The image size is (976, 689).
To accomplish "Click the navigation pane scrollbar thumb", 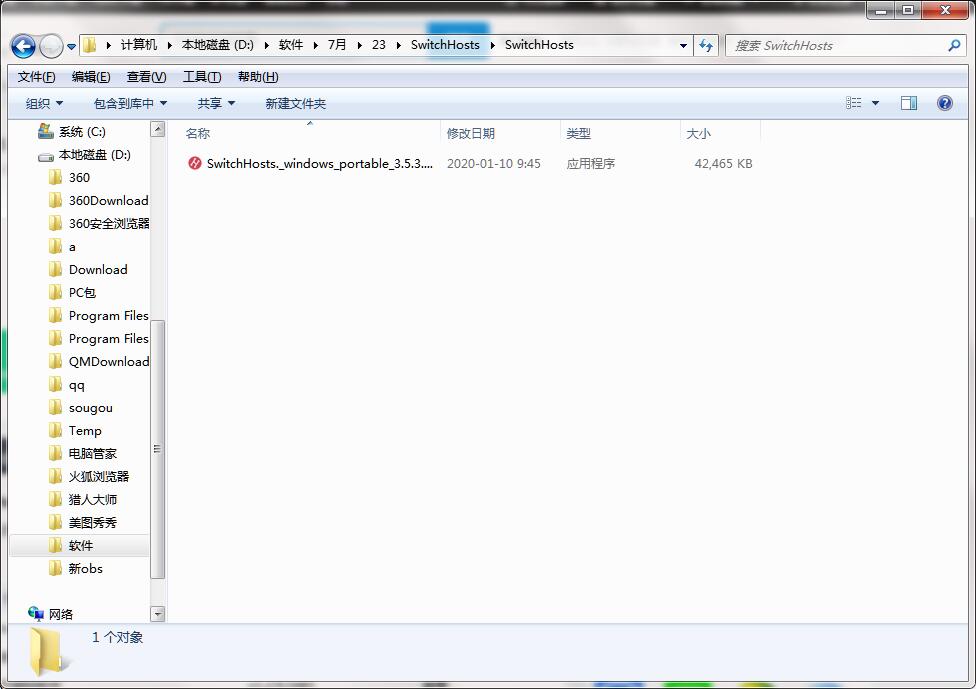I will (x=157, y=449).
